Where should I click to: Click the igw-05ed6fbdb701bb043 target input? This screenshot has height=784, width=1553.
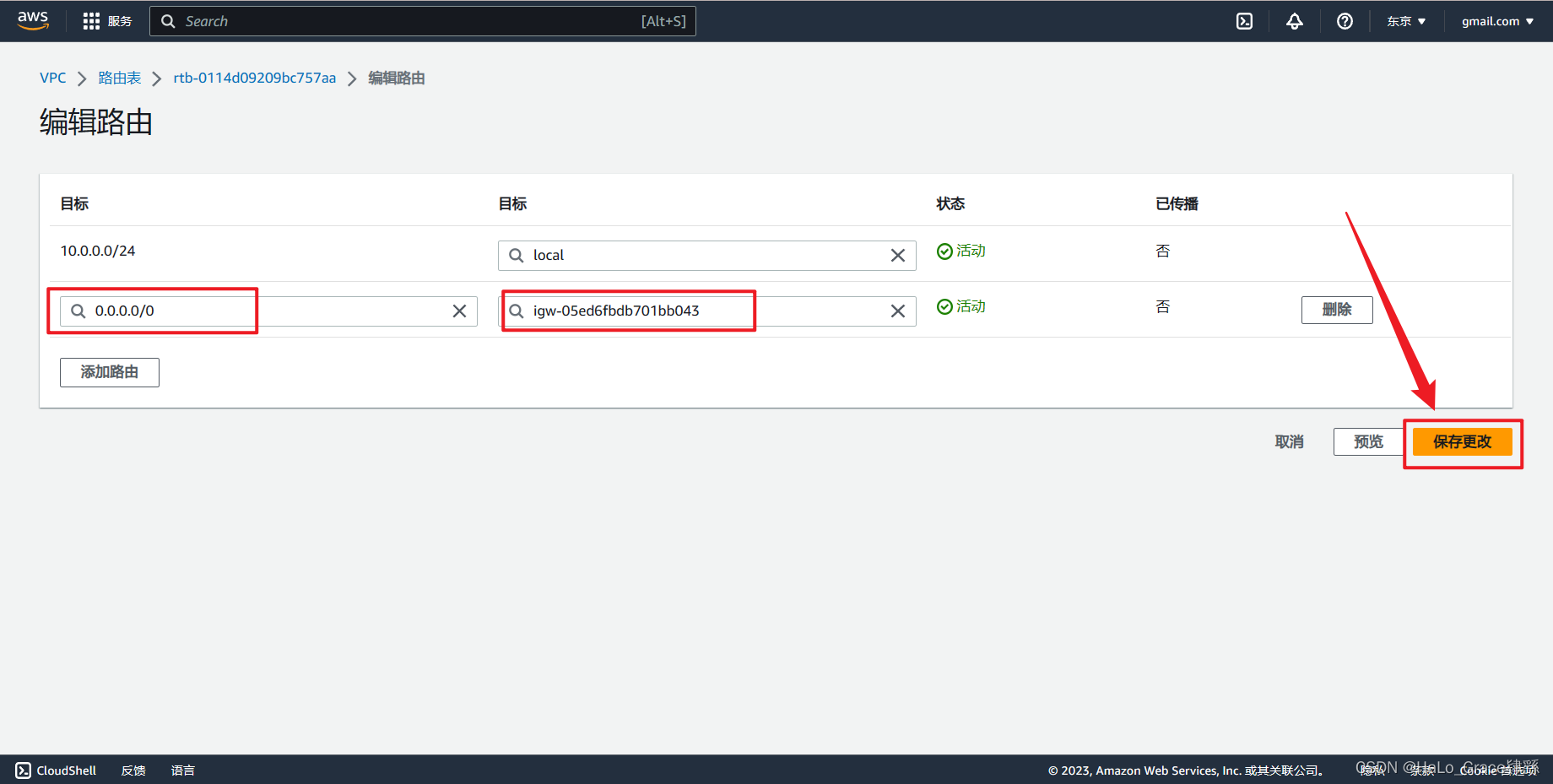click(707, 311)
